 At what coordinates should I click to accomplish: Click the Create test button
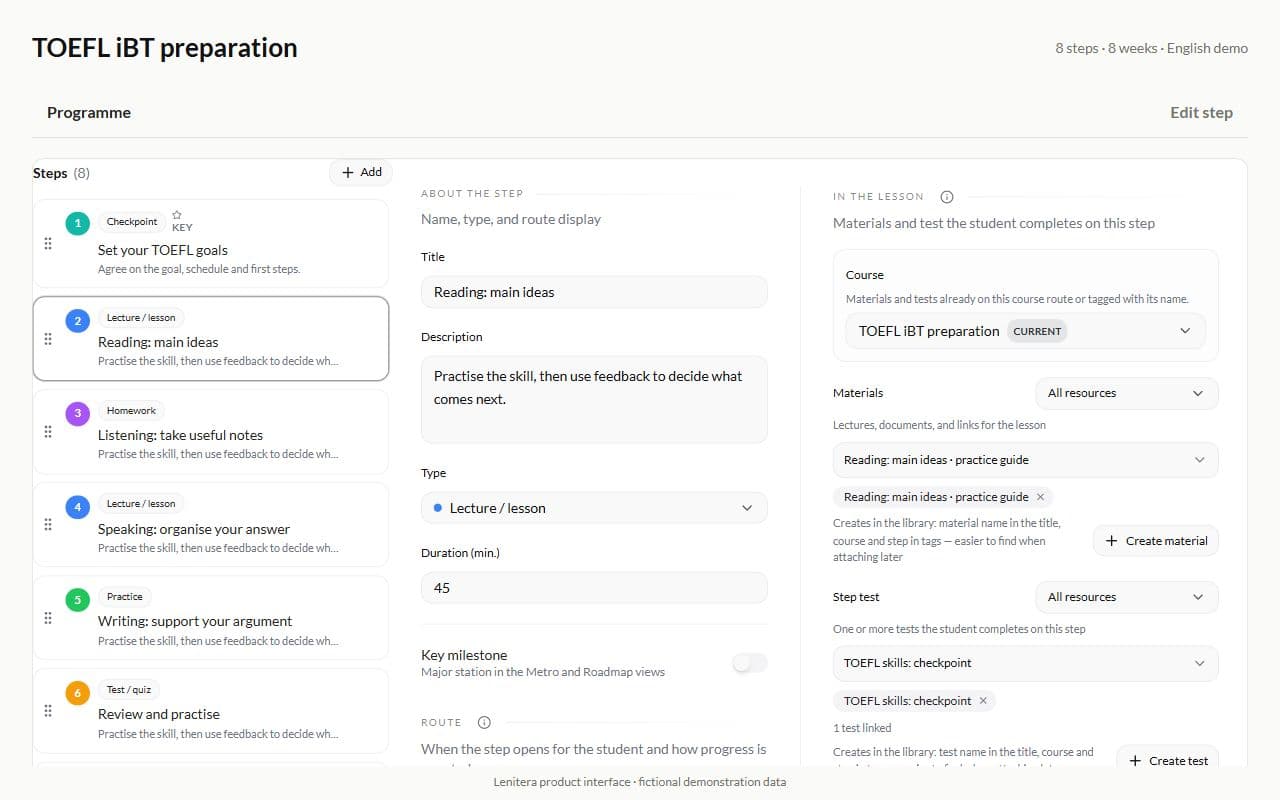1168,760
